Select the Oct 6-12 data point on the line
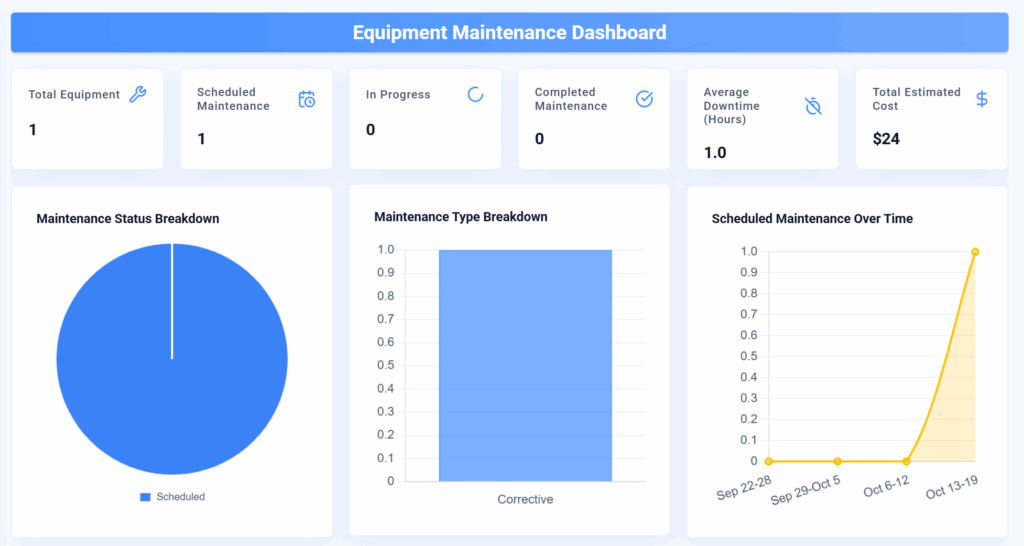The image size is (1024, 546). pos(906,461)
